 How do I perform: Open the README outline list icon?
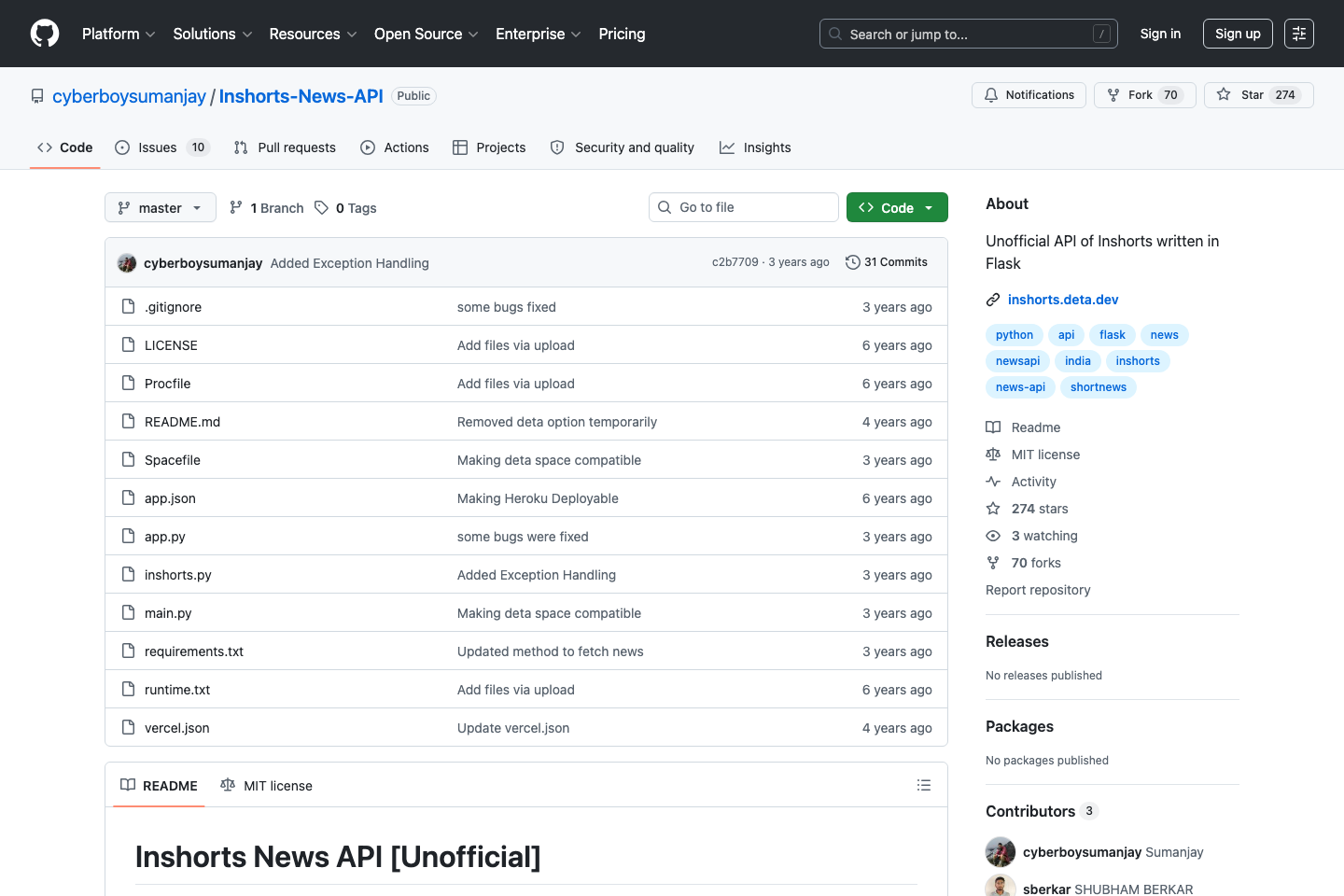point(923,785)
